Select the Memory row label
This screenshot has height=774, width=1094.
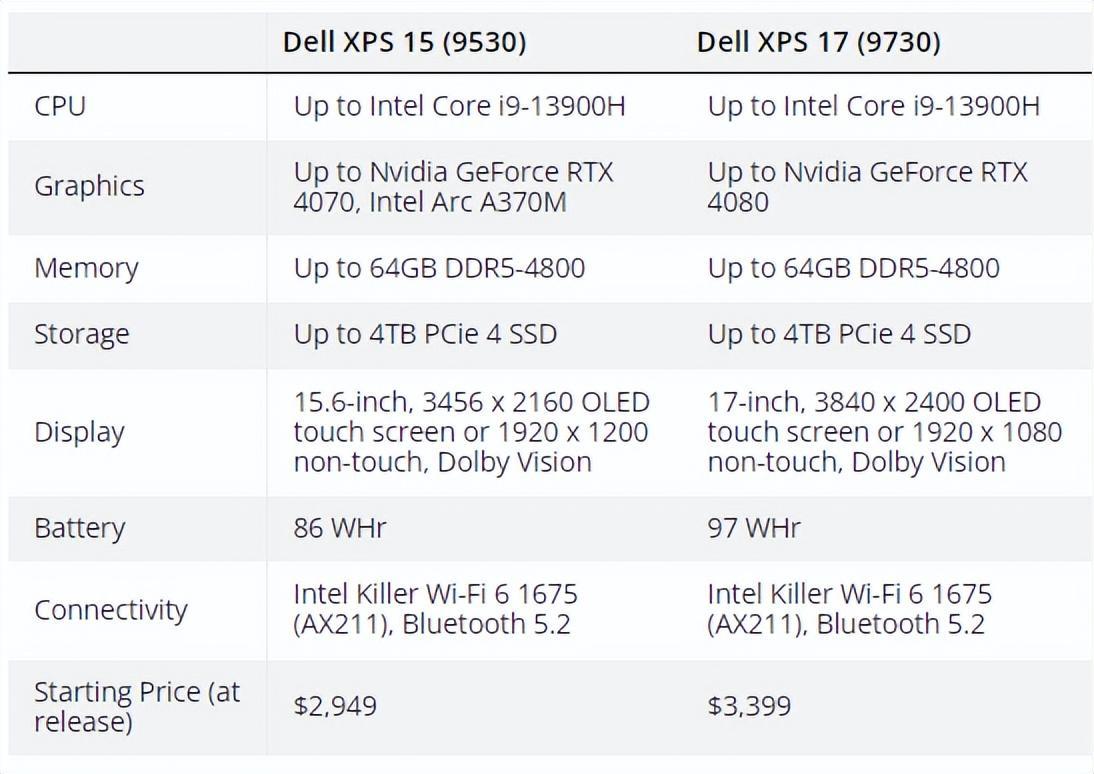coord(87,269)
